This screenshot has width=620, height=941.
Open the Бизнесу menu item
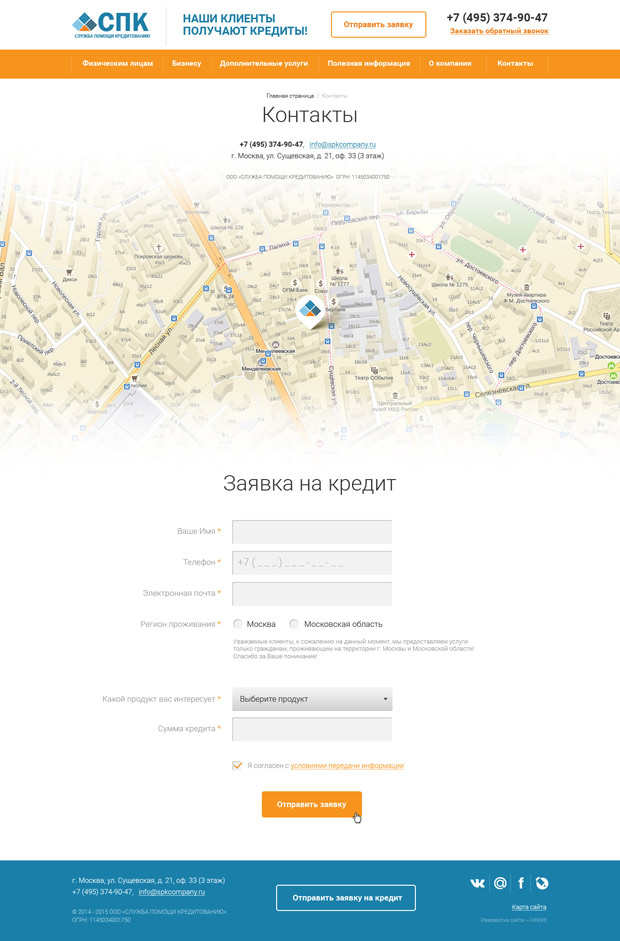click(x=187, y=63)
